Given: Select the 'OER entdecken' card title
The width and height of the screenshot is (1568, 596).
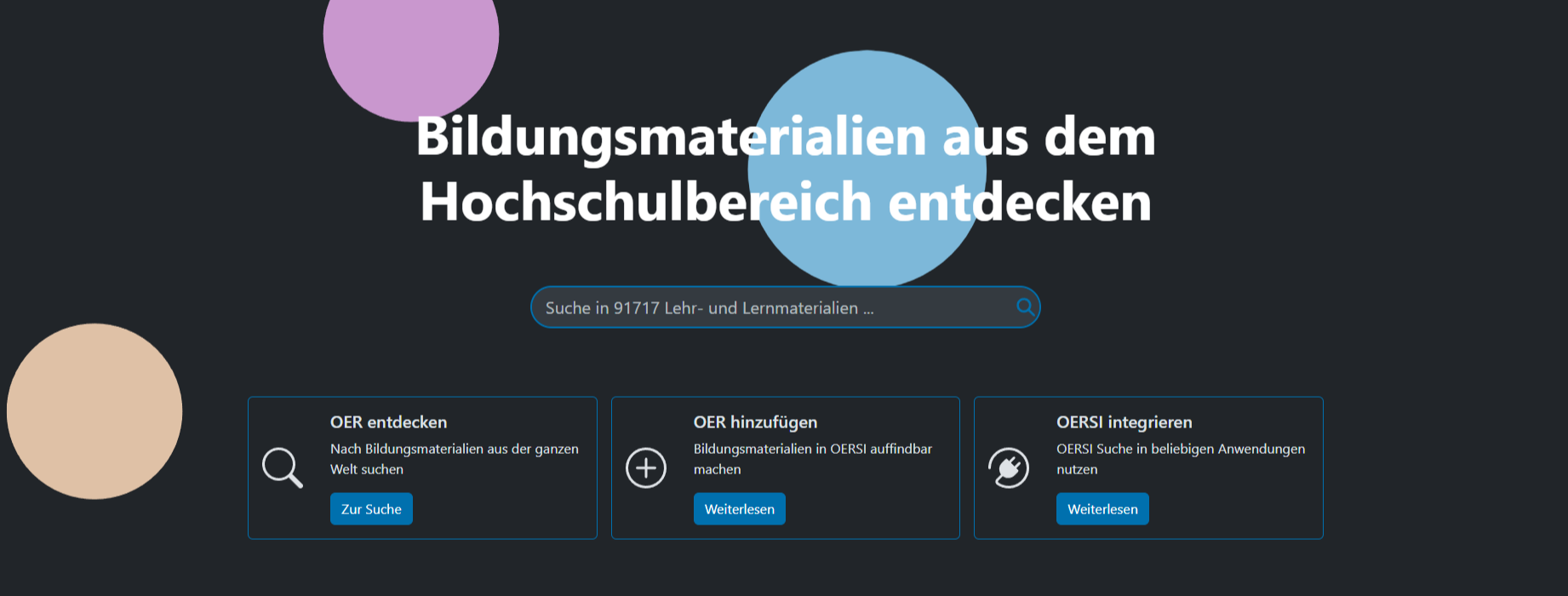Looking at the screenshot, I should 388,422.
